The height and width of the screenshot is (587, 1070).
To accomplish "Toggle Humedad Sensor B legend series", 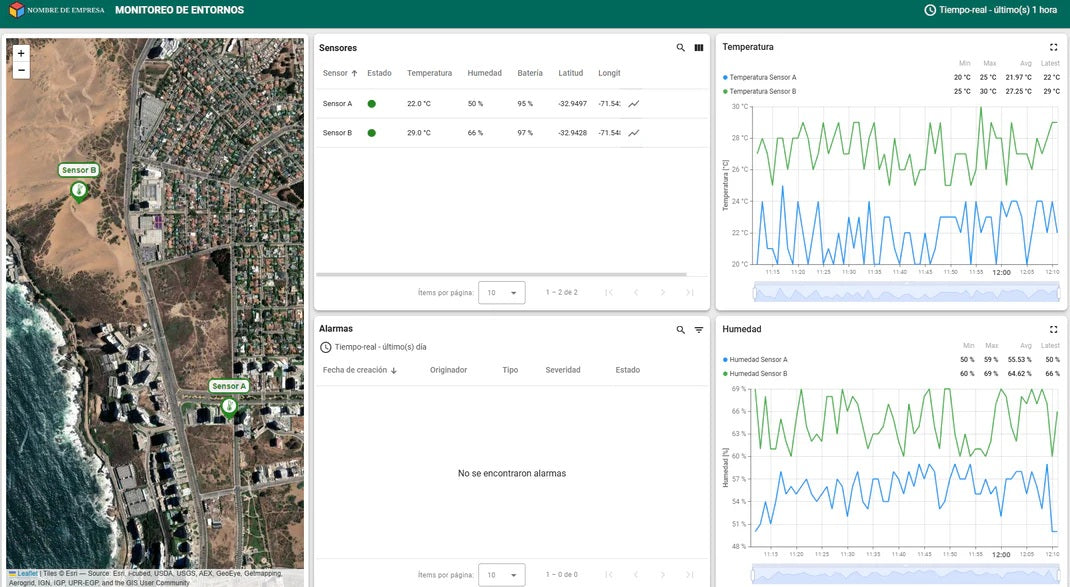I will click(758, 374).
